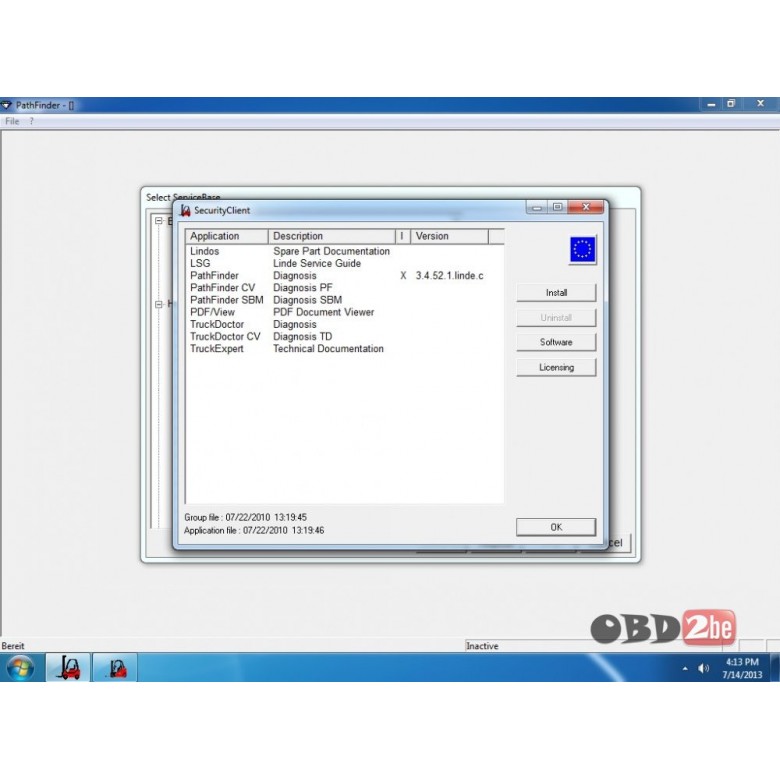Minimize the SecurityClient dialog
Viewport: 780px width, 780px height.
click(537, 207)
